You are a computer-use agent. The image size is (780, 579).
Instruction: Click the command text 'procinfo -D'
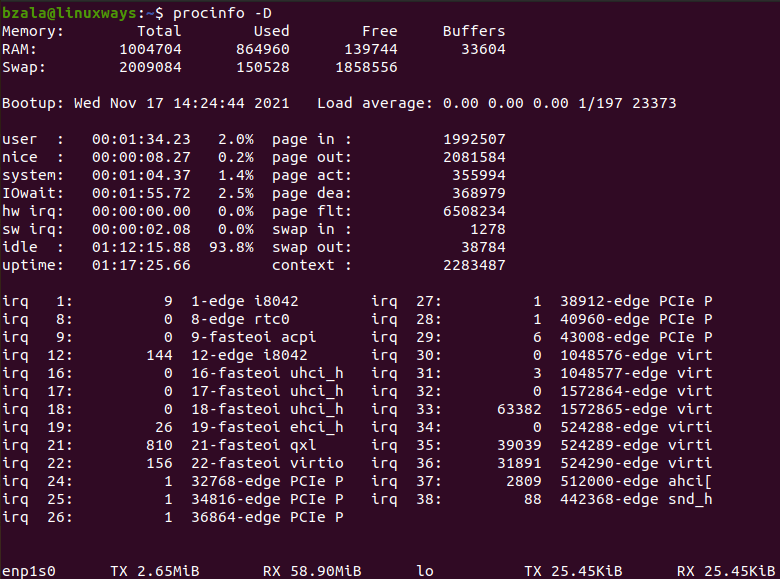tap(222, 13)
